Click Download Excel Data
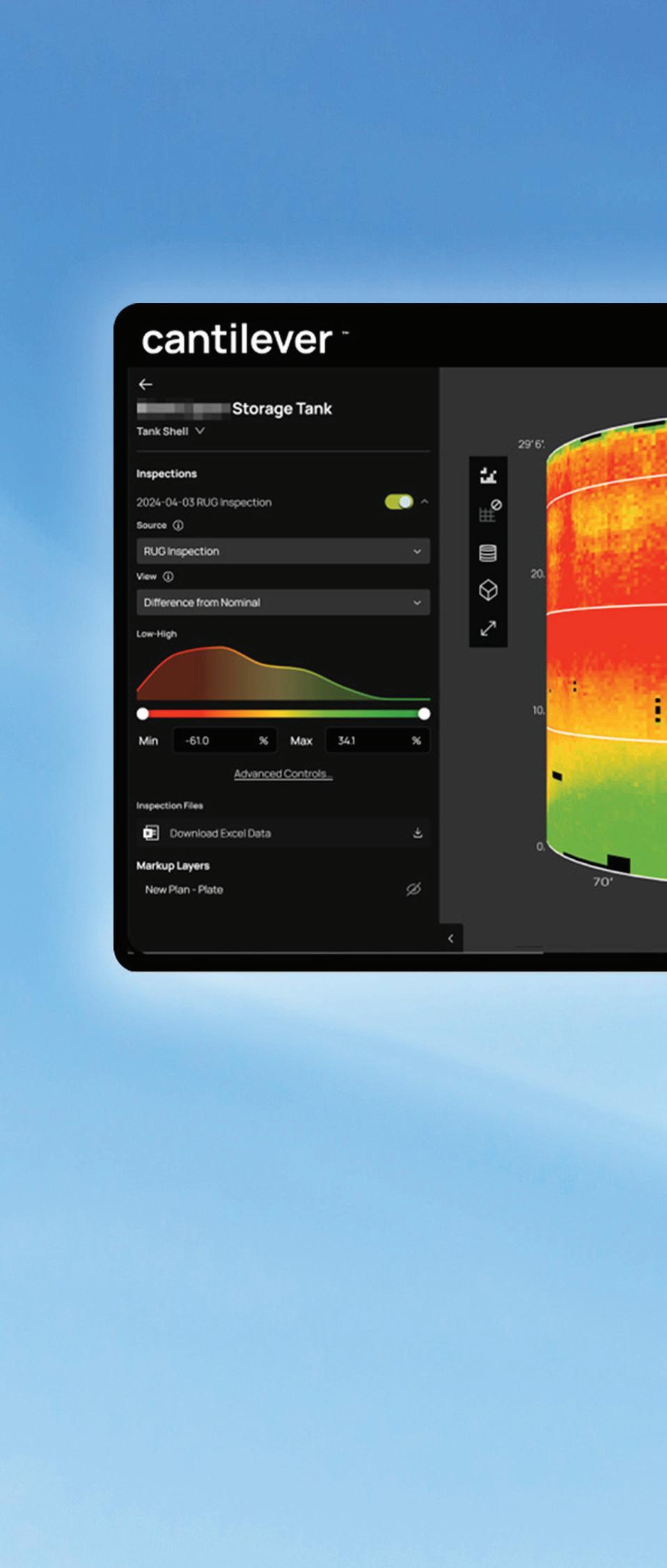This screenshot has width=667, height=1568. 283,833
